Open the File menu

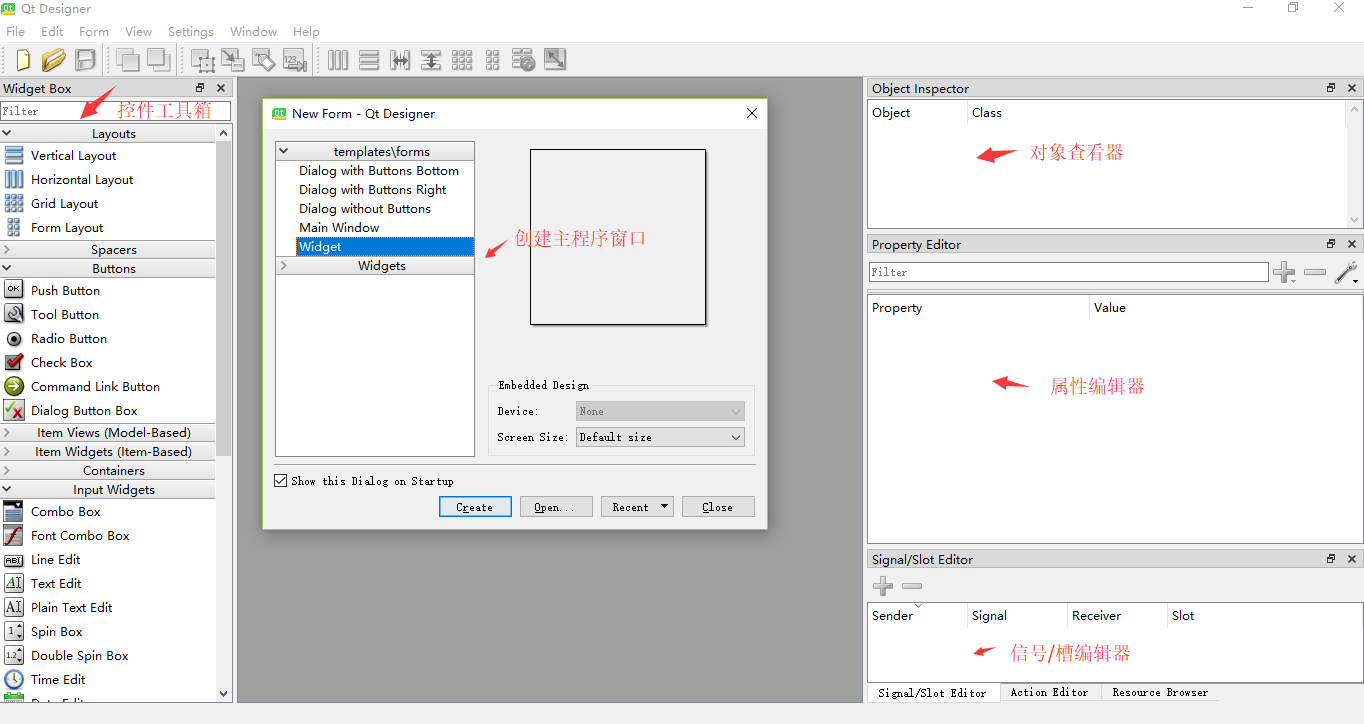point(15,31)
